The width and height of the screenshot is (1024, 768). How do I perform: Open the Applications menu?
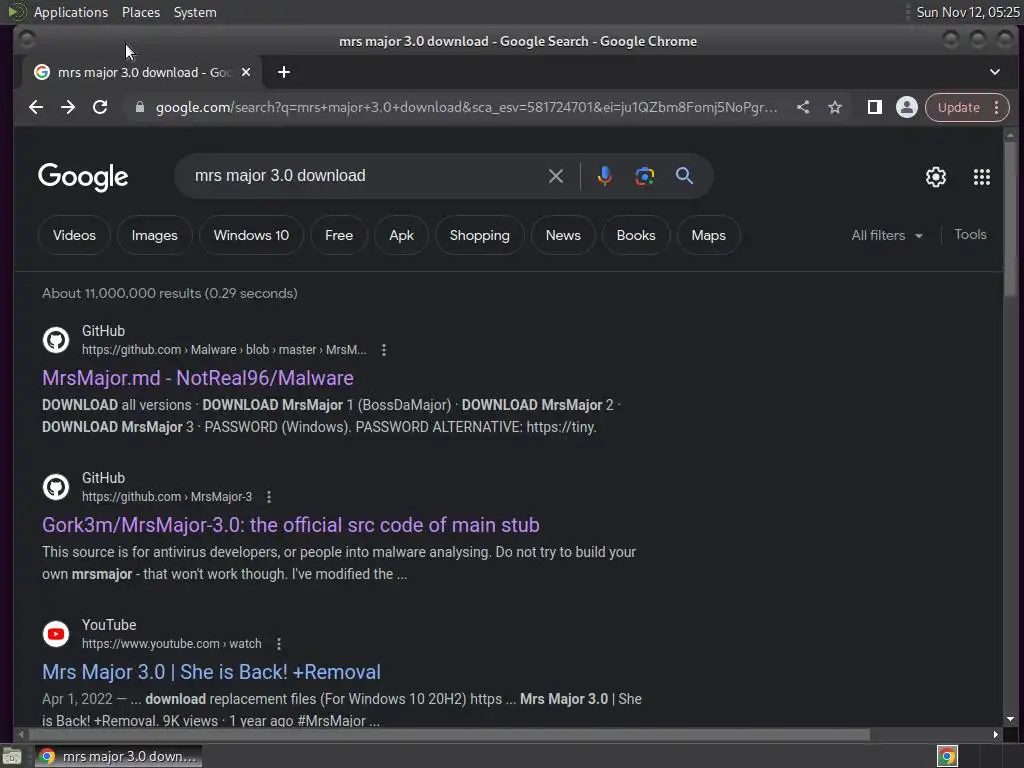pos(71,12)
